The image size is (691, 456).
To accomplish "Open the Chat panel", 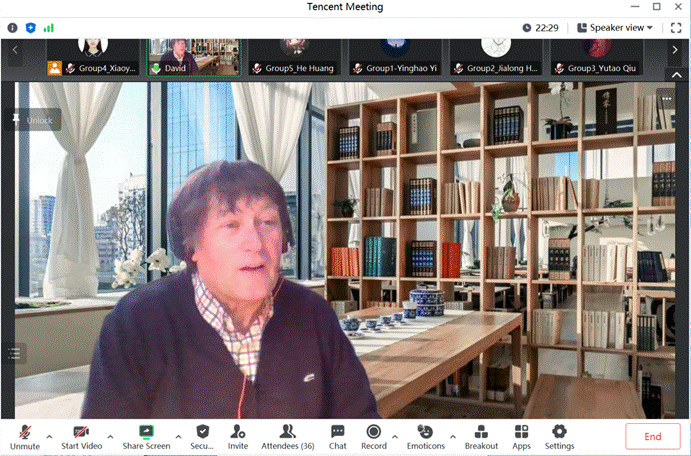I will tap(338, 436).
